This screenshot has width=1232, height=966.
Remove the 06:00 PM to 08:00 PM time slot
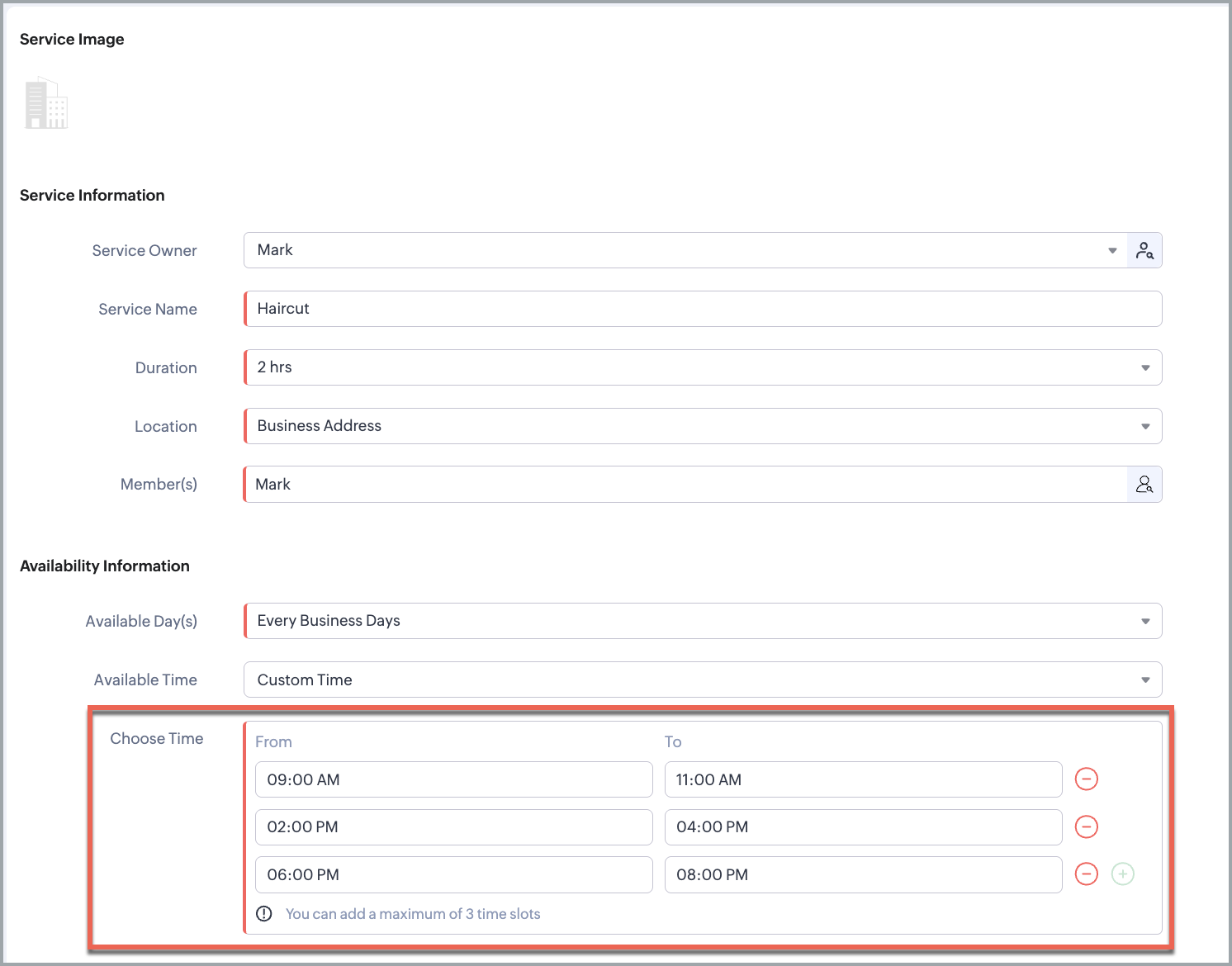1087,874
